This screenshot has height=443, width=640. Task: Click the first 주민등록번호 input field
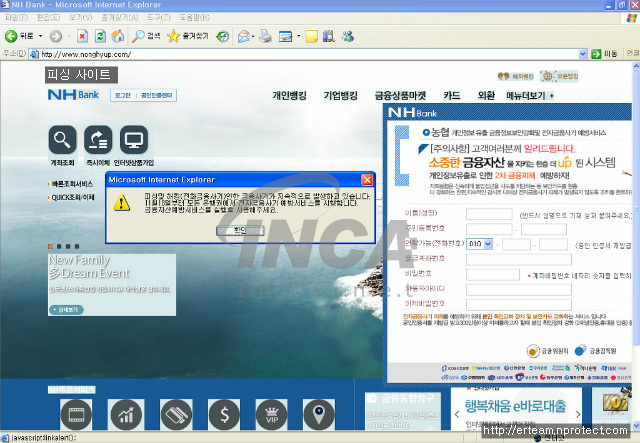(489, 229)
